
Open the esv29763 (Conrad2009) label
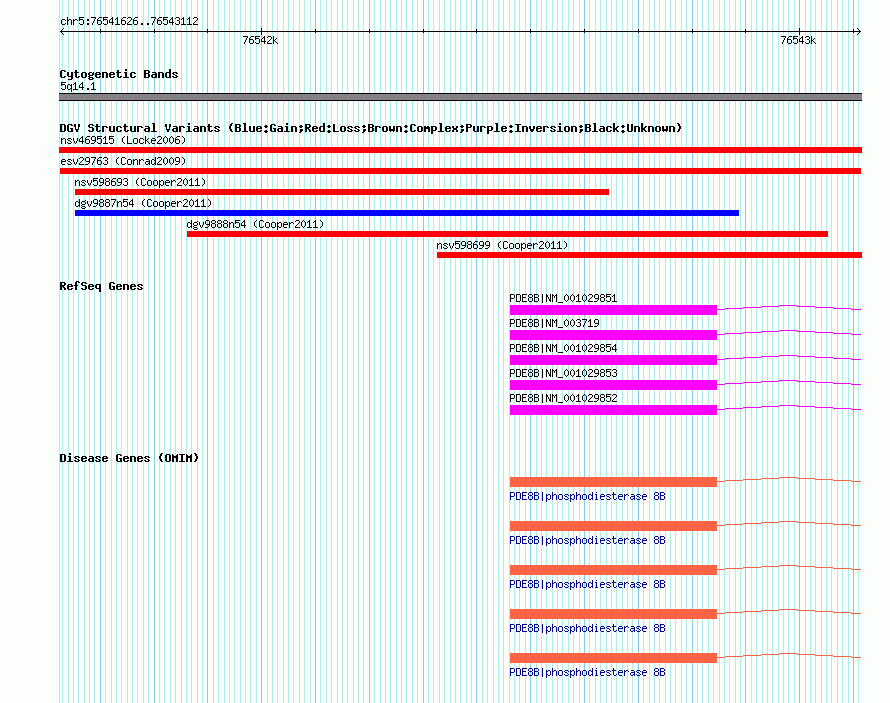click(x=123, y=161)
